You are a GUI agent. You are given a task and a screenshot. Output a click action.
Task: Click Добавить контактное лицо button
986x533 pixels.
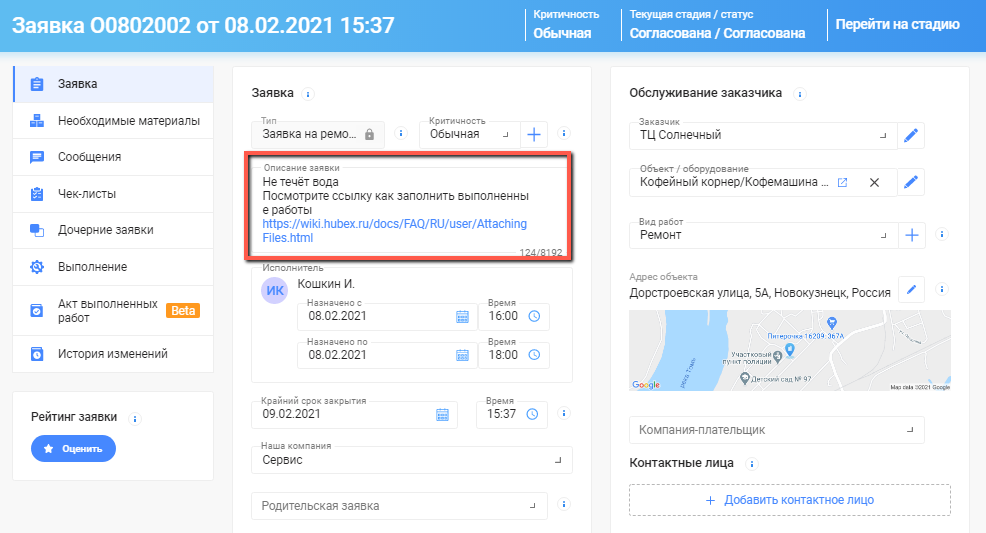point(790,500)
